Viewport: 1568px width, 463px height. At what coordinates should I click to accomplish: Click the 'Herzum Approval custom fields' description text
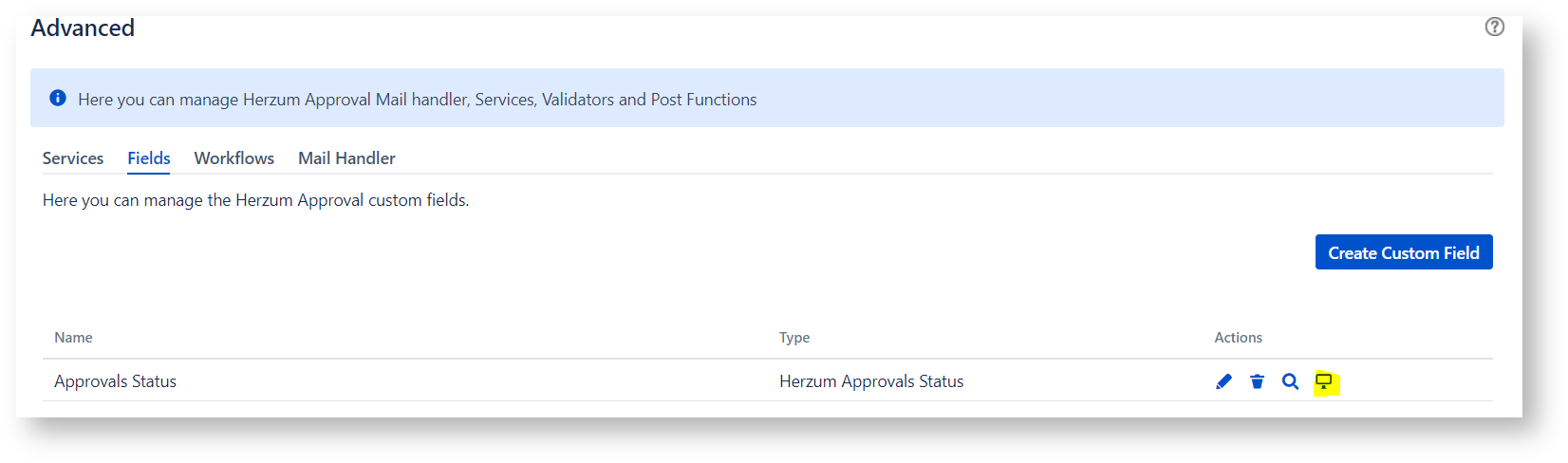coord(351,200)
